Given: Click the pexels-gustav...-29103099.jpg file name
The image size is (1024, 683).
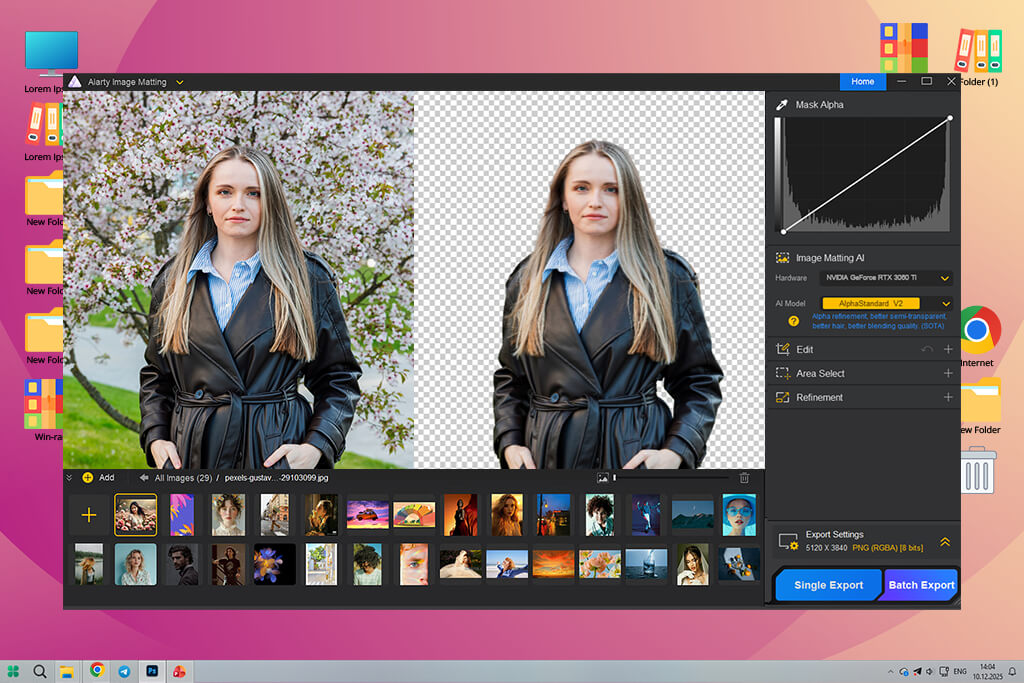Looking at the screenshot, I should 276,478.
